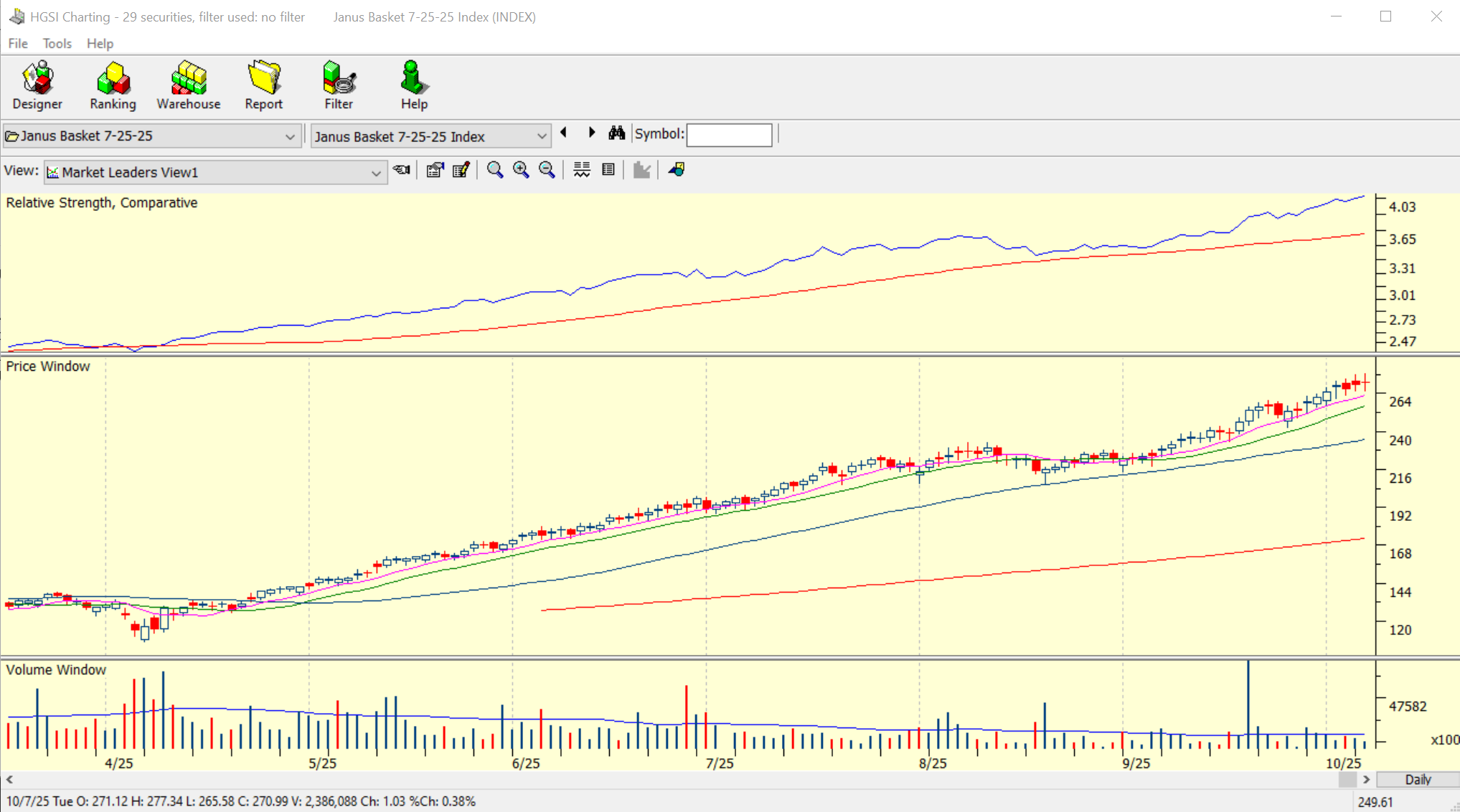This screenshot has width=1460, height=812.
Task: Click the Filter toolbar icon
Action: click(339, 85)
